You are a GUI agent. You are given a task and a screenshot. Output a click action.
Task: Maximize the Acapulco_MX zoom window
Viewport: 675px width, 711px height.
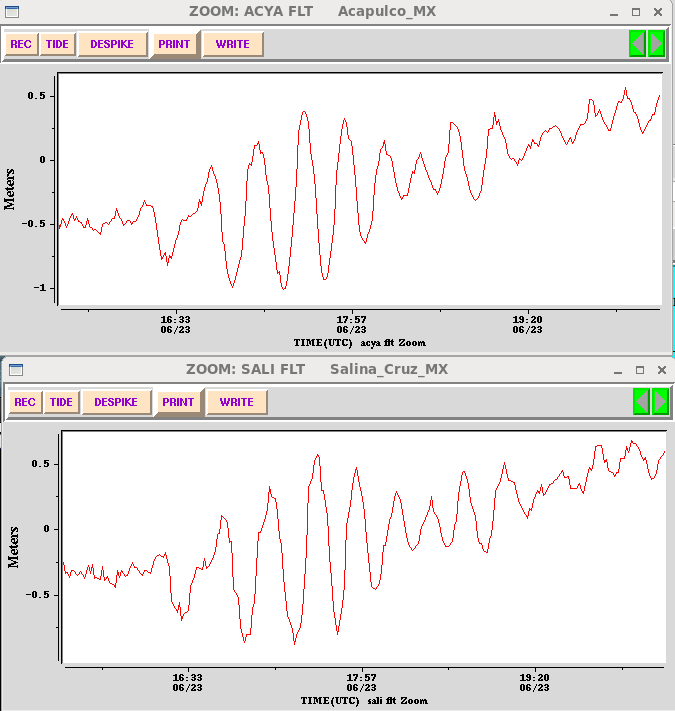[635, 11]
